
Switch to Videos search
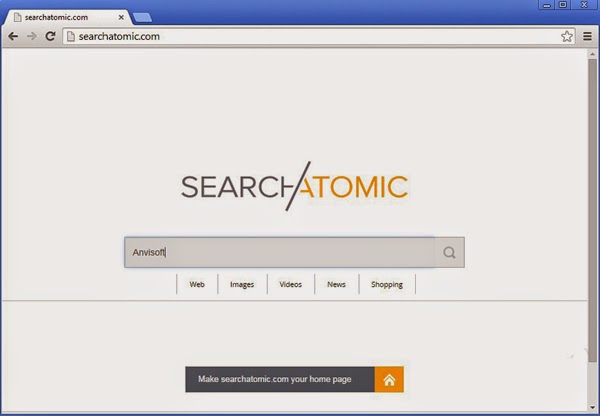coord(290,284)
